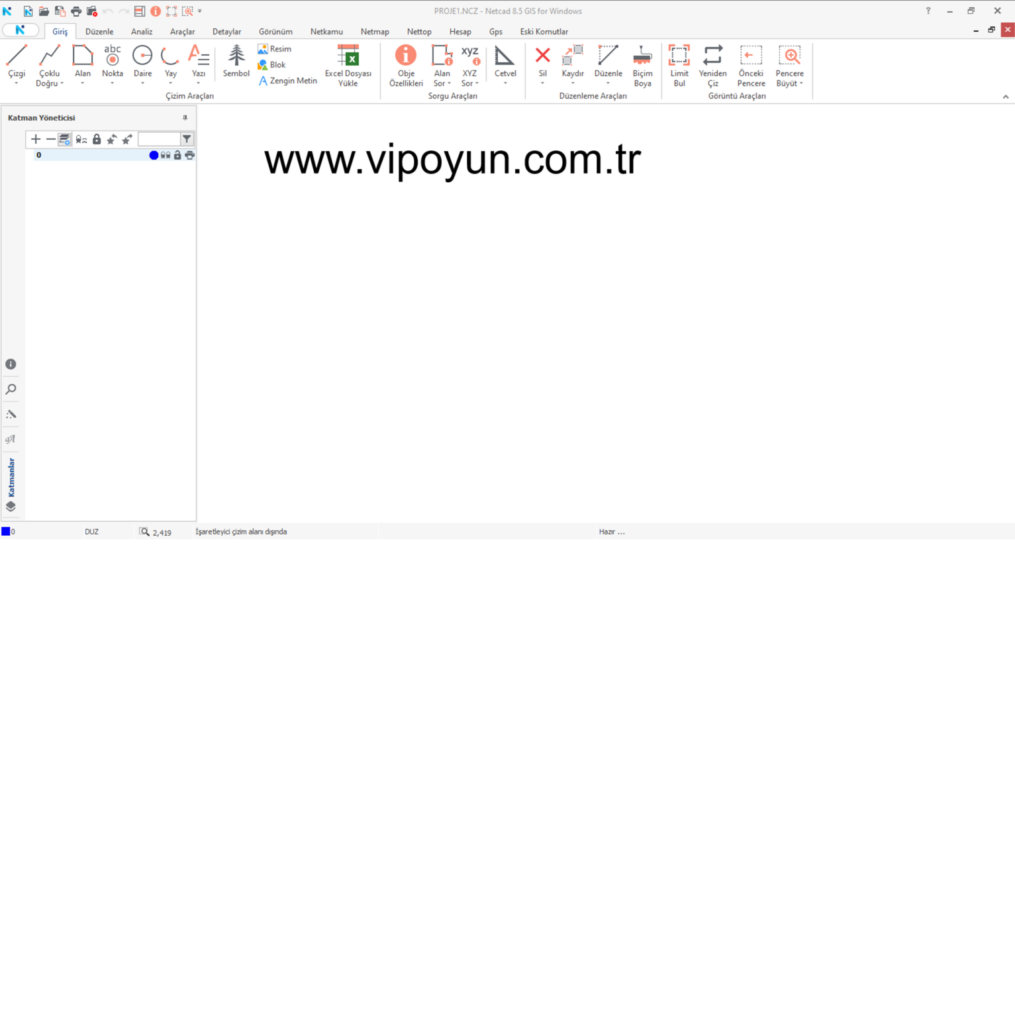1015x1024 pixels.
Task: Click the XYZ Sor coordinate query icon
Action: pos(470,56)
